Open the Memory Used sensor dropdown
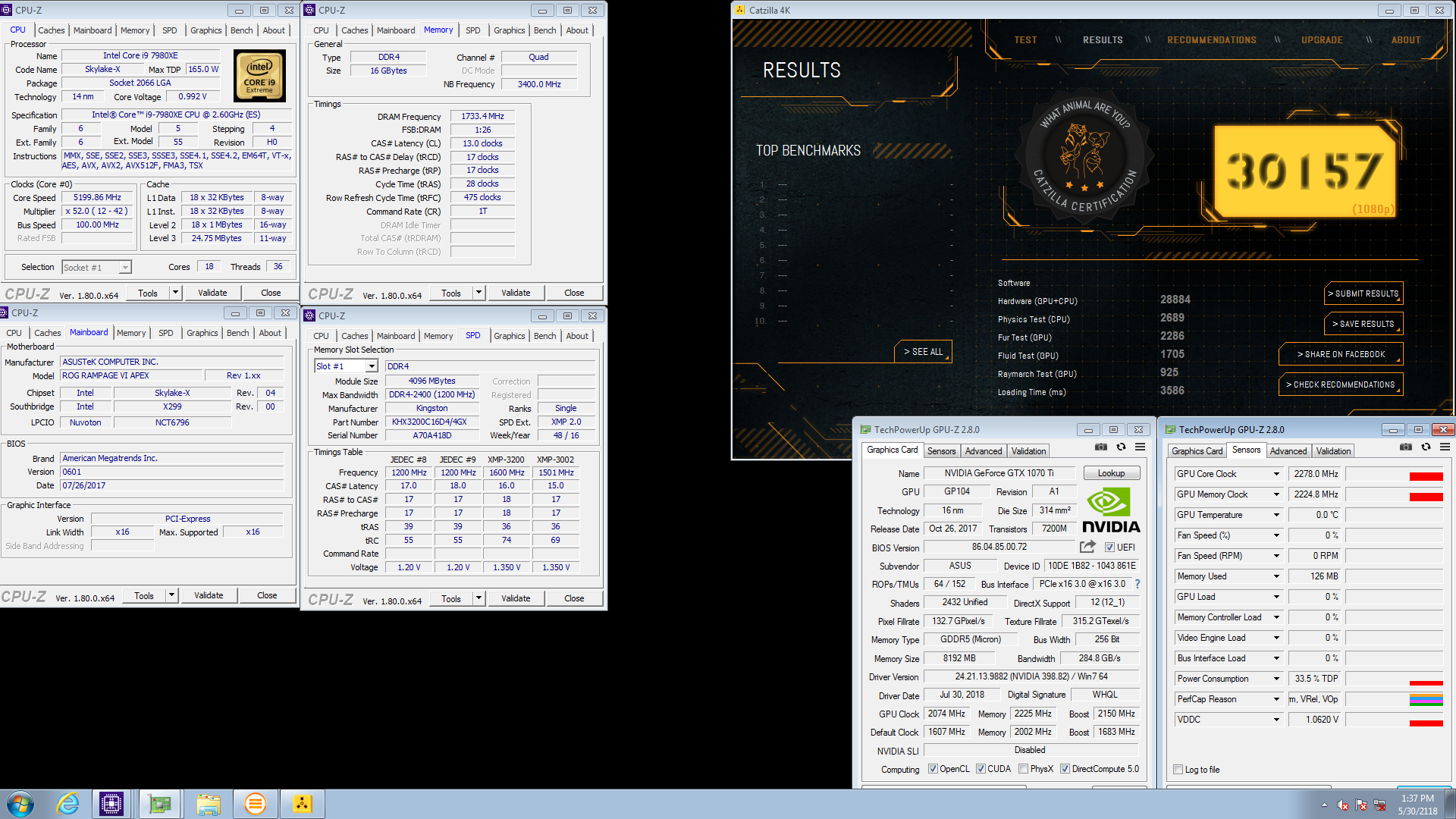This screenshot has height=819, width=1456. click(1276, 576)
